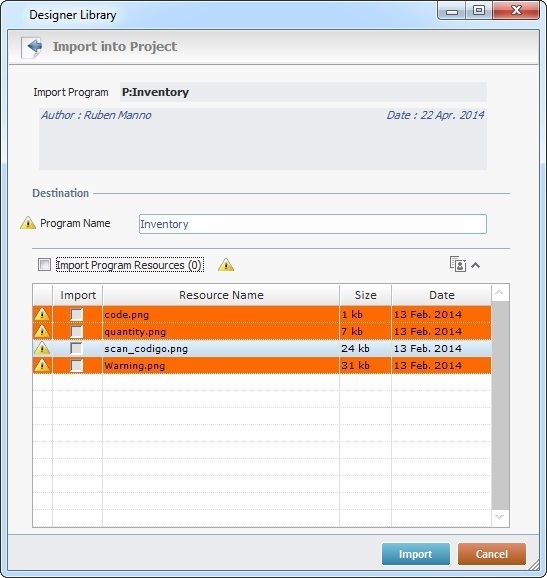The height and width of the screenshot is (578, 547).
Task: Click warning icon in Warning.png row
Action: (x=42, y=365)
